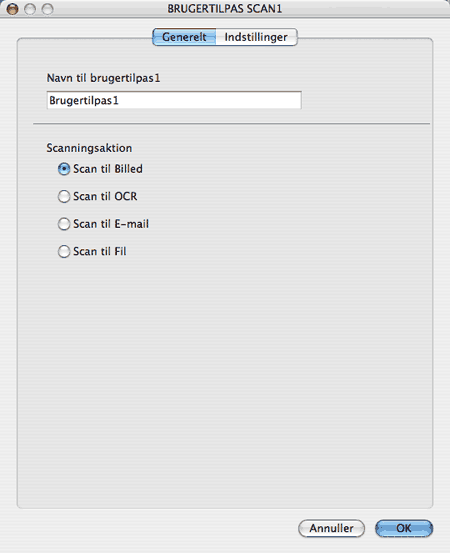Click the 'Scan til Billed' label text
Viewport: 450px width, 553px height.
click(x=108, y=169)
